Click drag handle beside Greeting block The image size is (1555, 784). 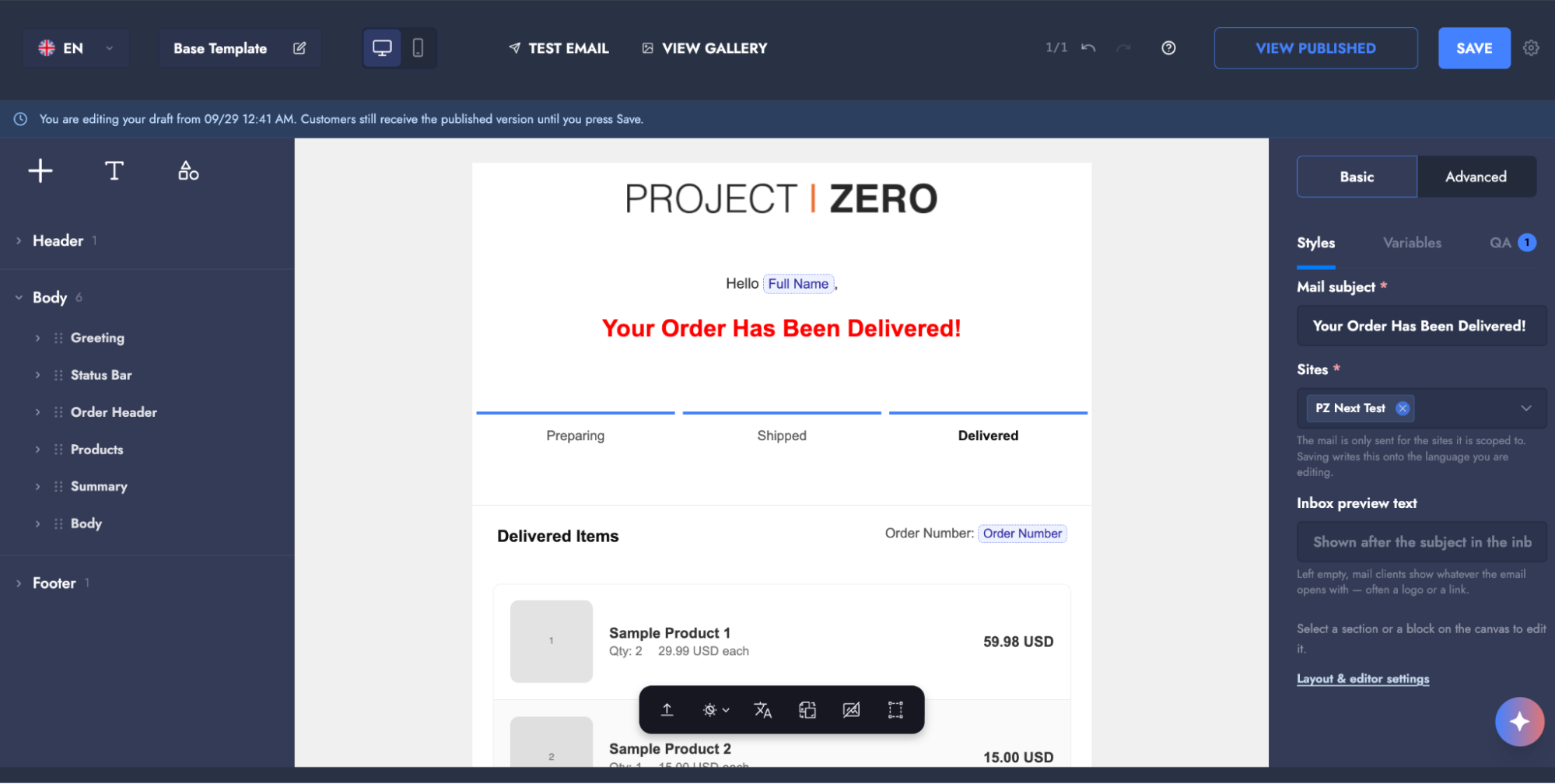(58, 338)
